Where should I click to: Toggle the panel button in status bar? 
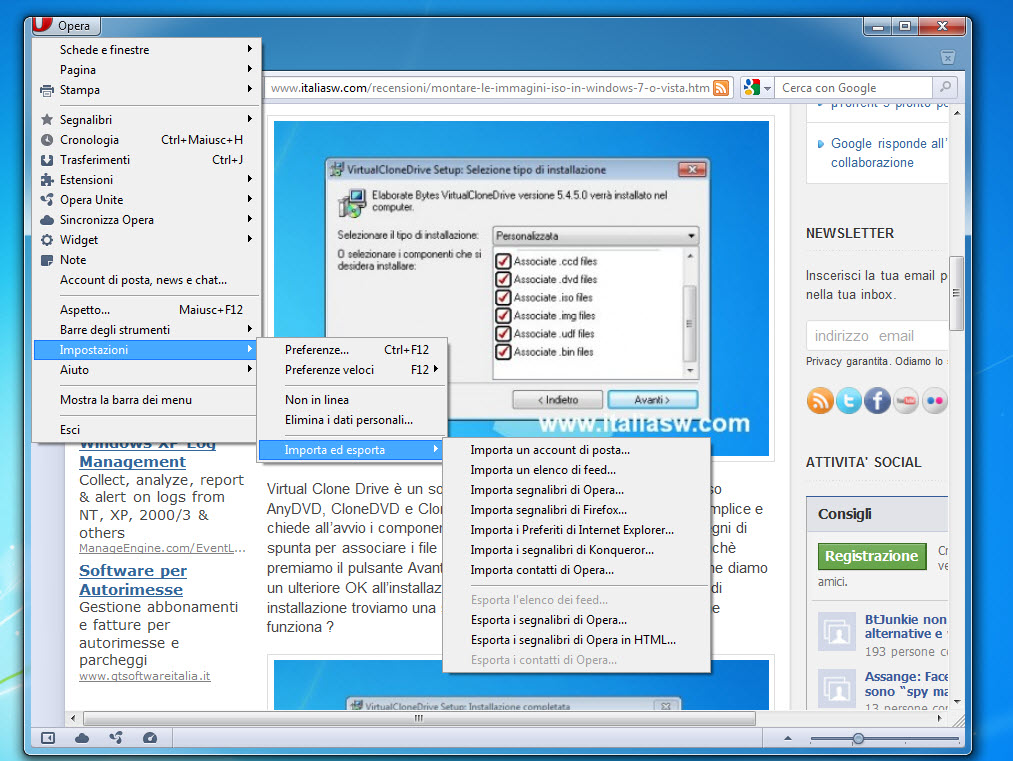(48, 738)
